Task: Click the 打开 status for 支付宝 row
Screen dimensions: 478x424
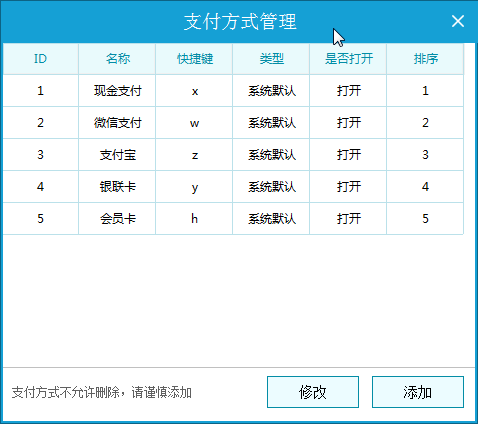Action: point(348,155)
